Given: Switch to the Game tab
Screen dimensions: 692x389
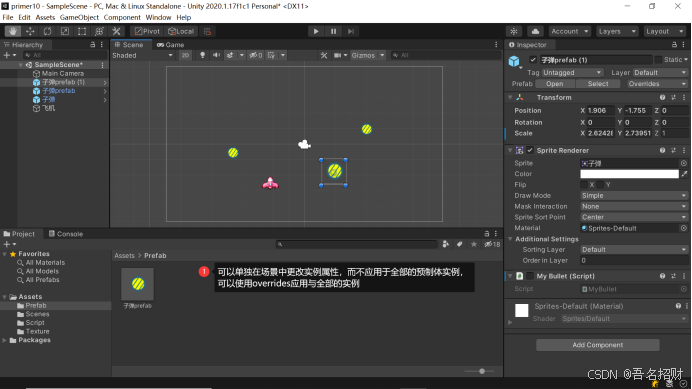Looking at the screenshot, I should pos(170,45).
